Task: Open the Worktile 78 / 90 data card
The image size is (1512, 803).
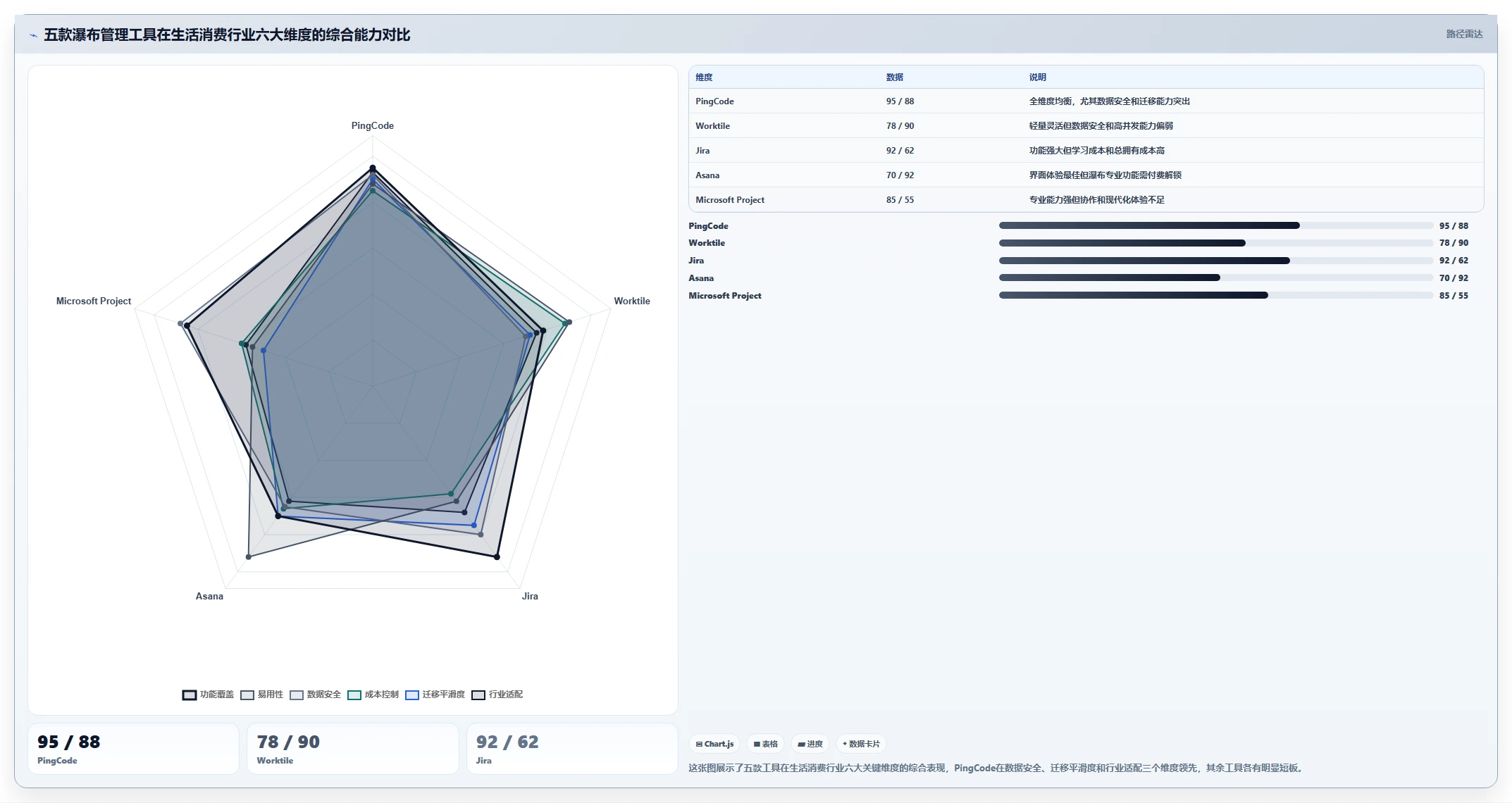Action: (352, 749)
